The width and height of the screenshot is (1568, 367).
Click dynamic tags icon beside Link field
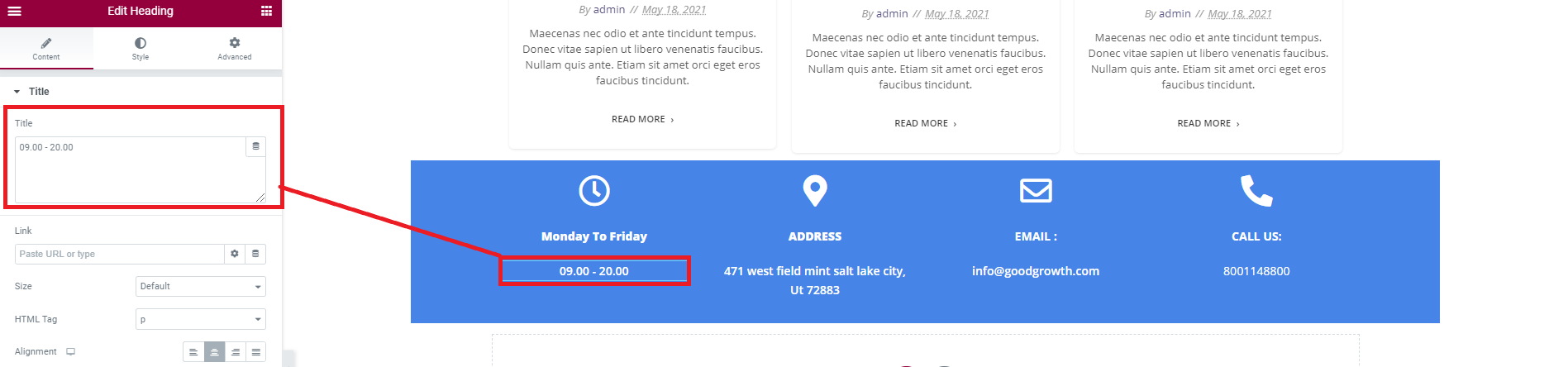[255, 254]
